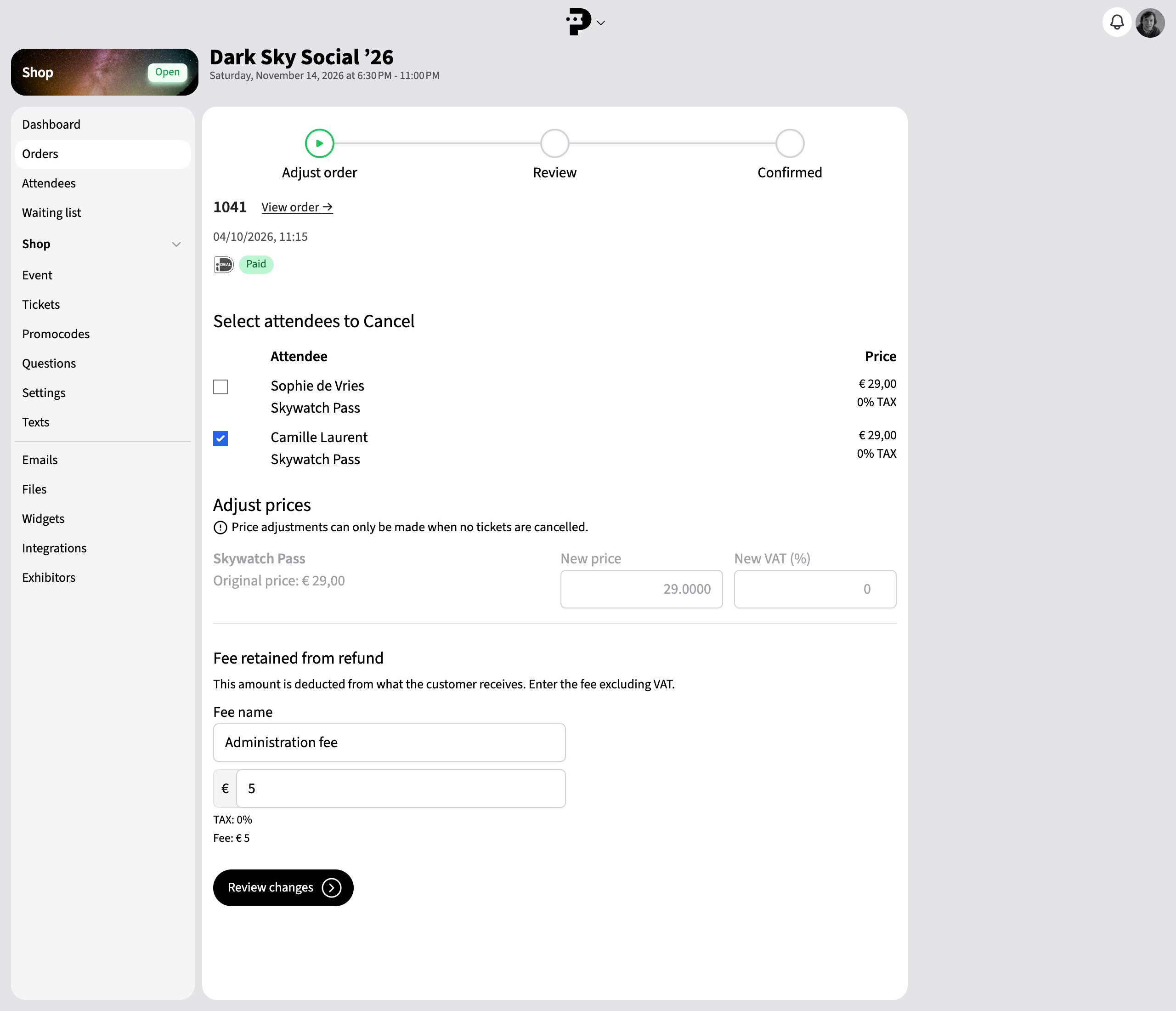The height and width of the screenshot is (1011, 1176).
Task: Check the Sophie de Vries checkbox
Action: point(220,387)
